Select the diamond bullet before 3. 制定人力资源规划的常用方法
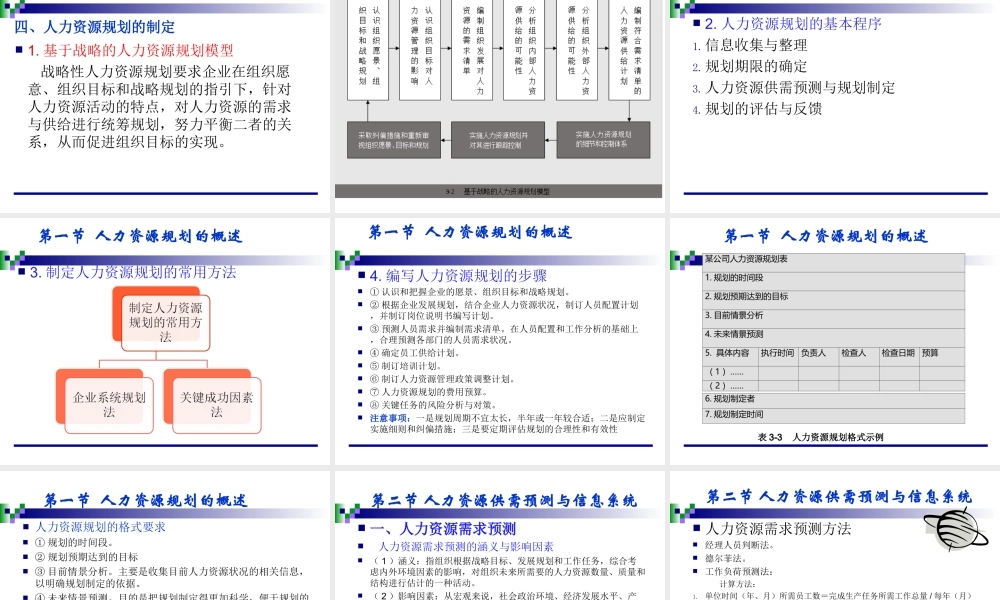The height and width of the screenshot is (600, 1000). (22, 271)
